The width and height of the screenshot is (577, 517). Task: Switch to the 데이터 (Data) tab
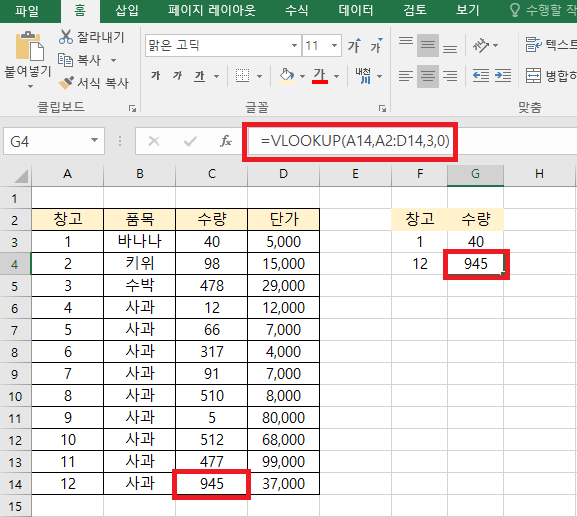[x=356, y=11]
